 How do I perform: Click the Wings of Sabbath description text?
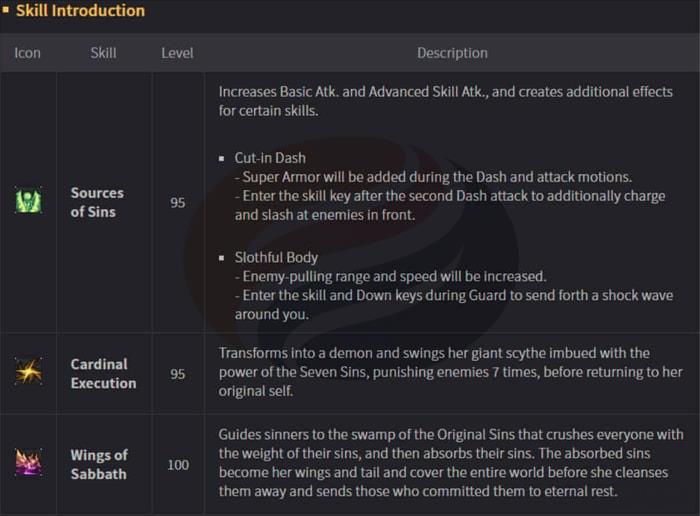pyautogui.click(x=450, y=464)
